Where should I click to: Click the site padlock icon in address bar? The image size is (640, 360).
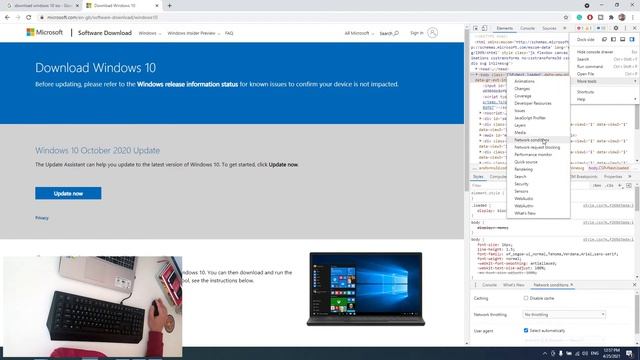coord(42,18)
